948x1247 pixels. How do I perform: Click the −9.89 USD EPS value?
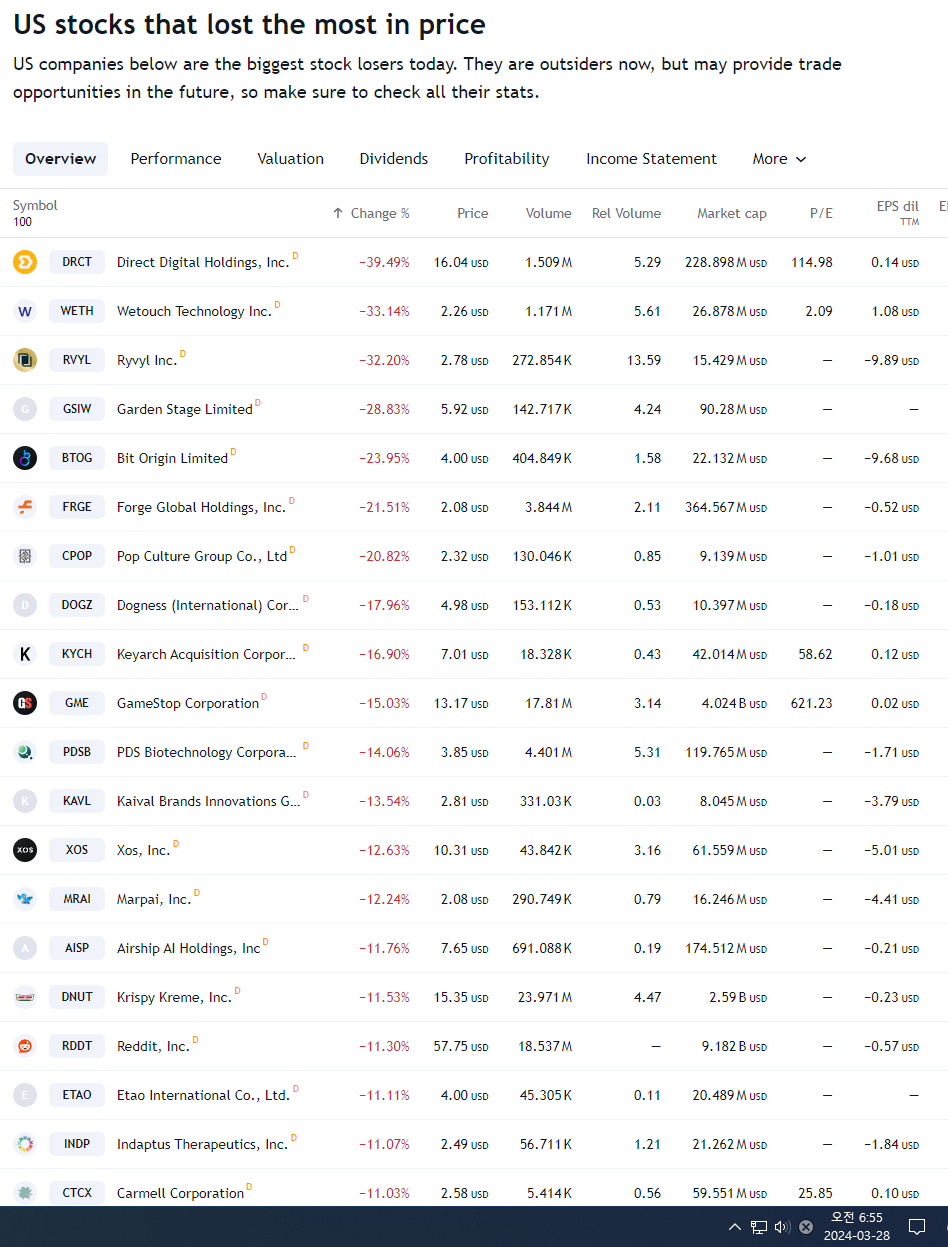[892, 360]
